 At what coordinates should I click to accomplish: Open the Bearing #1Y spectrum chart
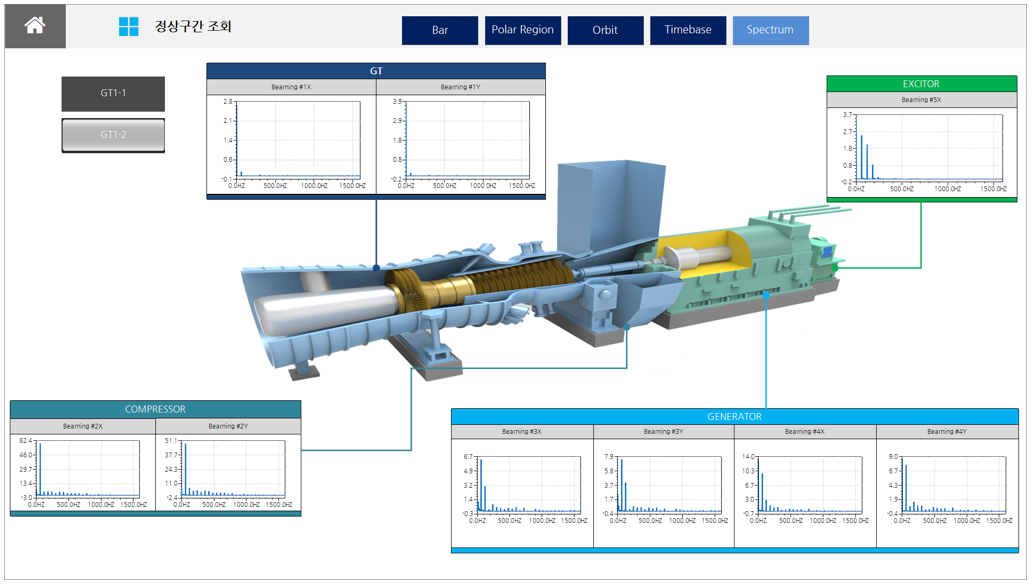click(461, 144)
